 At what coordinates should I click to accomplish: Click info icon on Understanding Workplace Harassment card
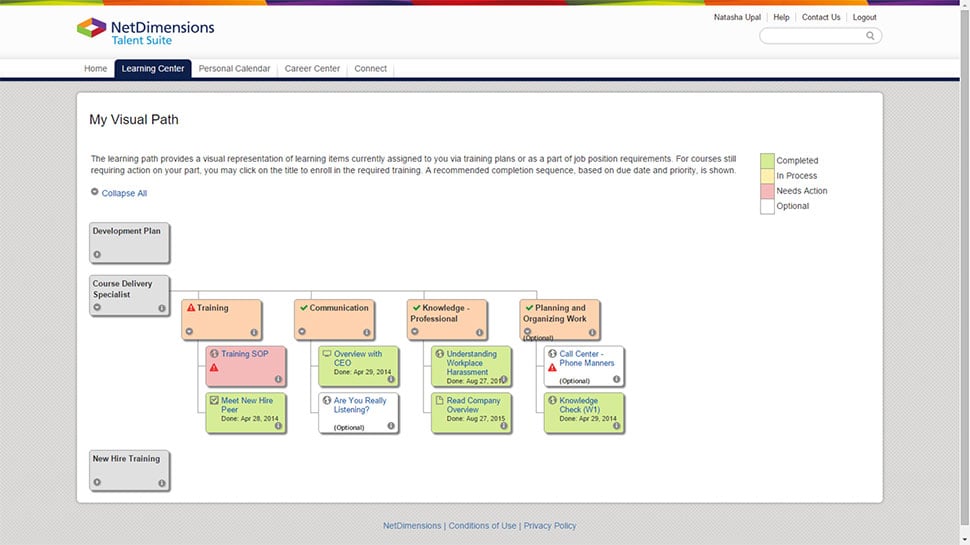coord(504,379)
